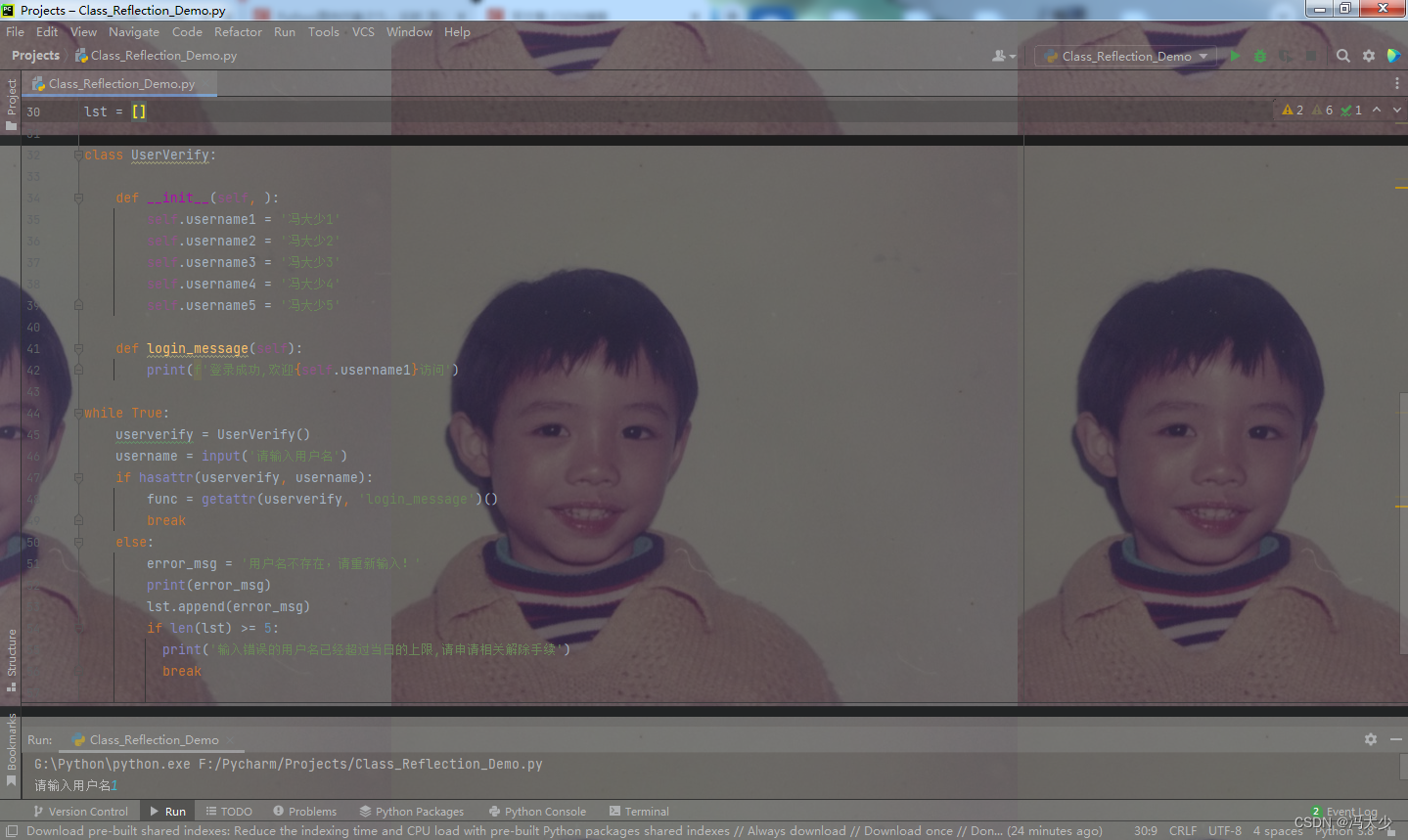The height and width of the screenshot is (840, 1408).
Task: Close the Class_Reflection_Demo run tab
Action: pos(230,740)
